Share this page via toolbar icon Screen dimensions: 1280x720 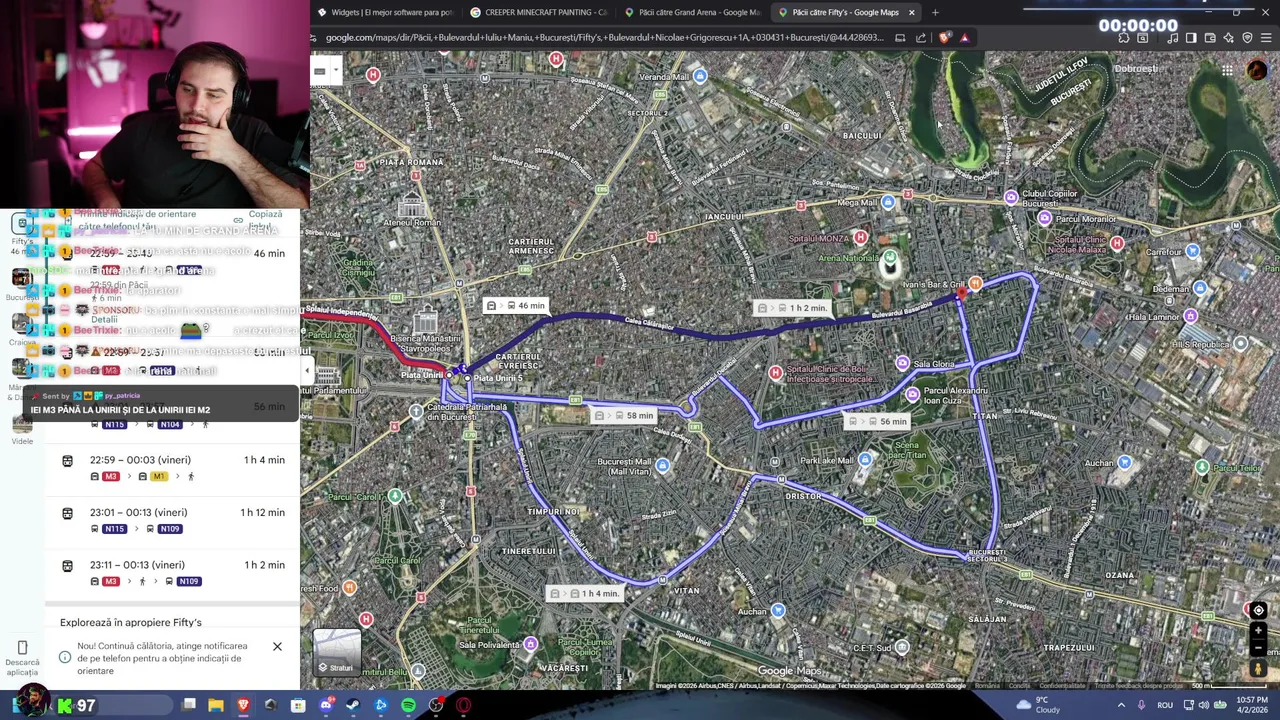pyautogui.click(x=921, y=38)
